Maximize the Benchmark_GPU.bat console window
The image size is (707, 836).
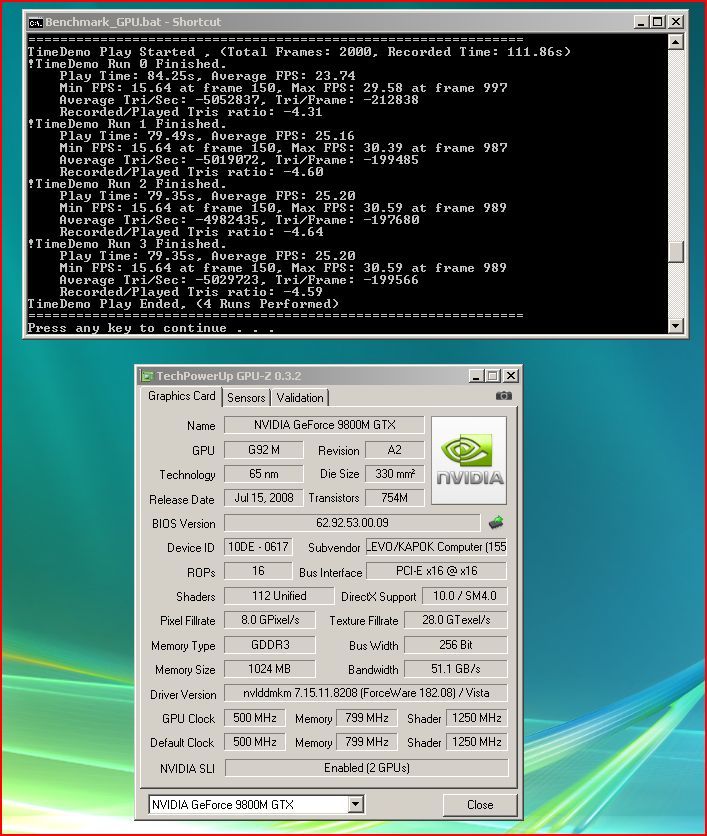click(x=658, y=22)
